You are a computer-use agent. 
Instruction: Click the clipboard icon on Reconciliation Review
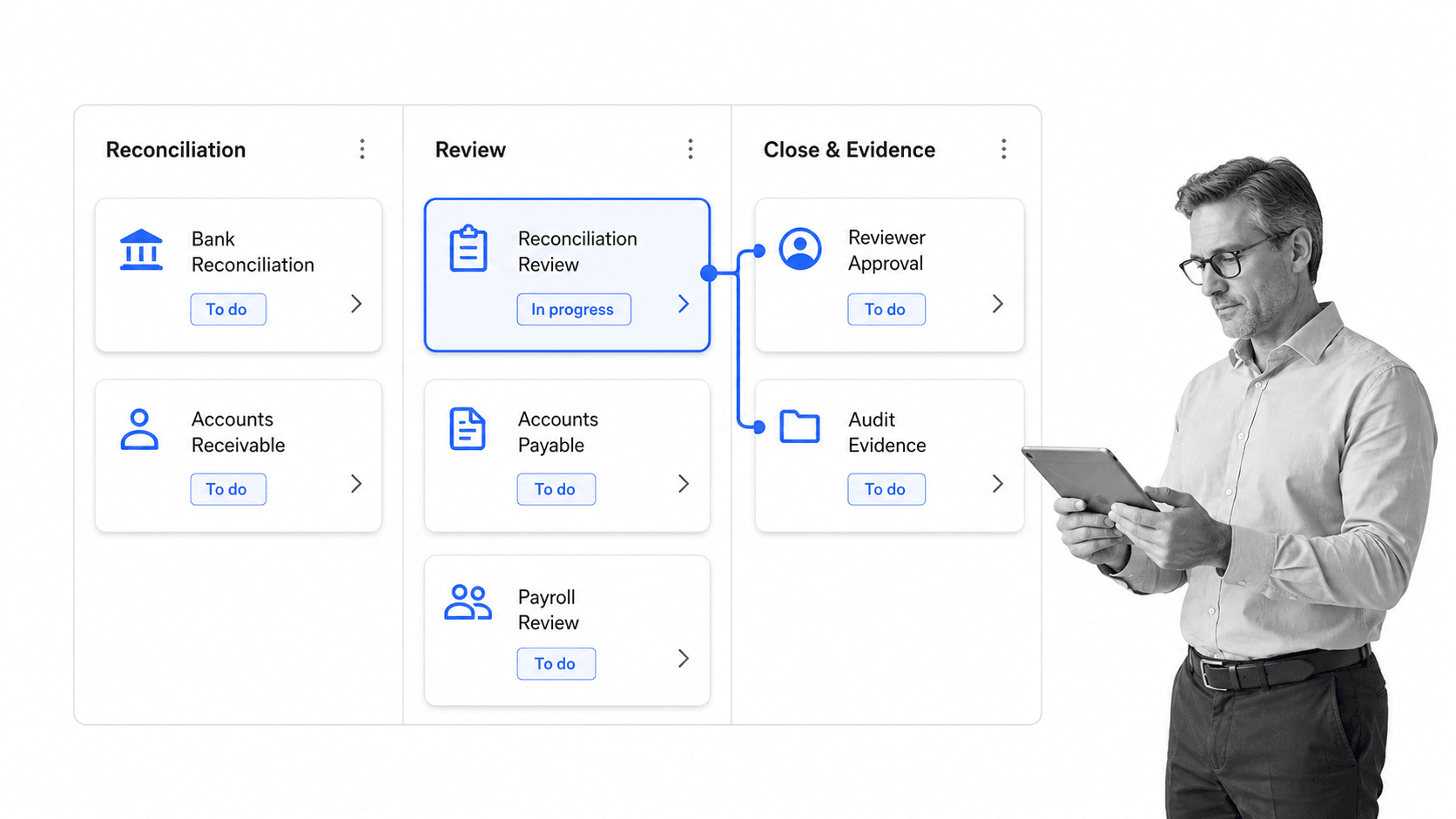468,249
